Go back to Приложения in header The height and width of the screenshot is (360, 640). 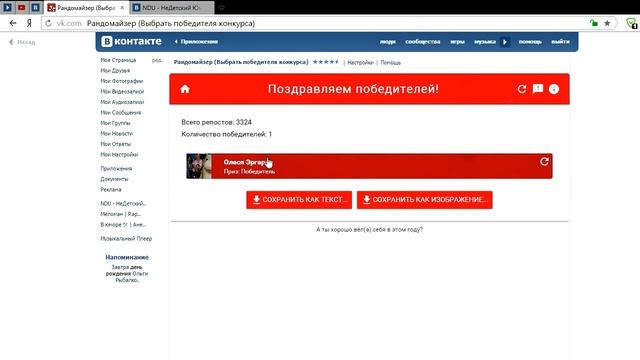pyautogui.click(x=196, y=42)
